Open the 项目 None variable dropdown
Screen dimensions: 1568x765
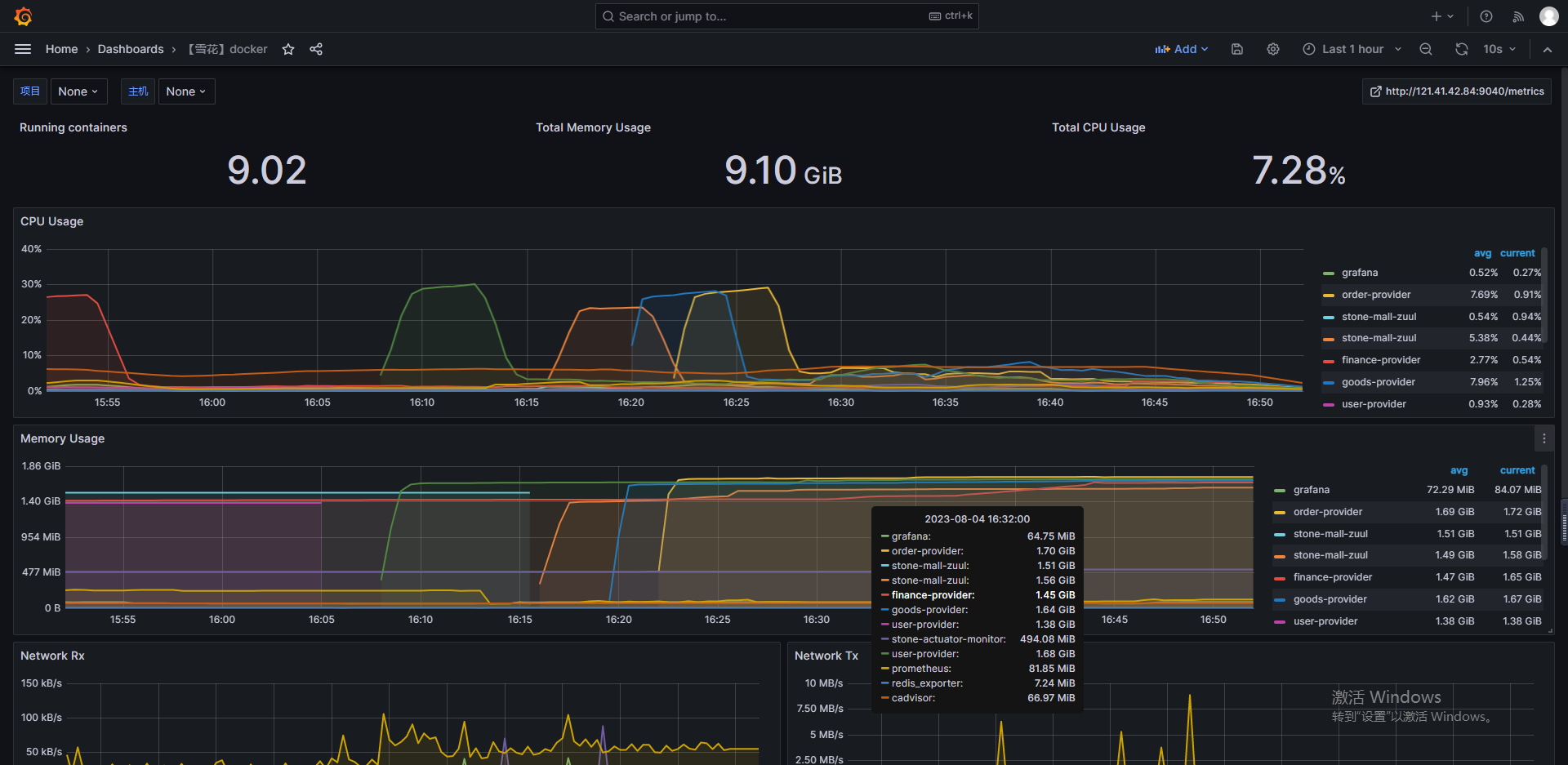coord(78,91)
